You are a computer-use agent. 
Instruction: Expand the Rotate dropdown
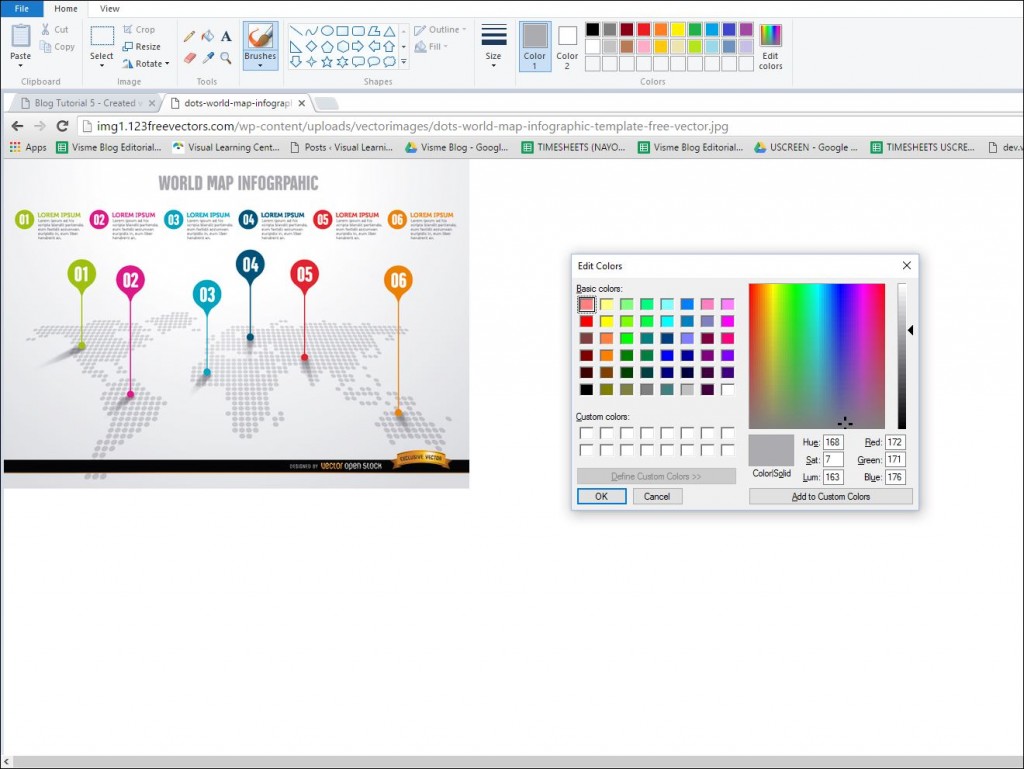tap(146, 63)
